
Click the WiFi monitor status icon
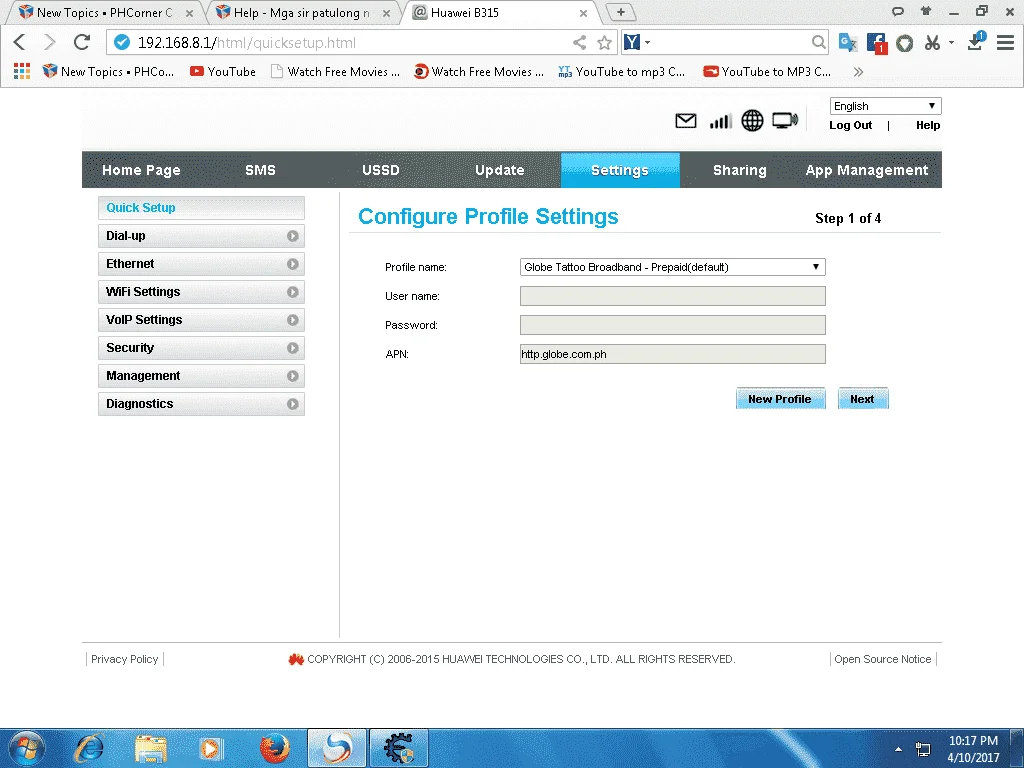785,120
